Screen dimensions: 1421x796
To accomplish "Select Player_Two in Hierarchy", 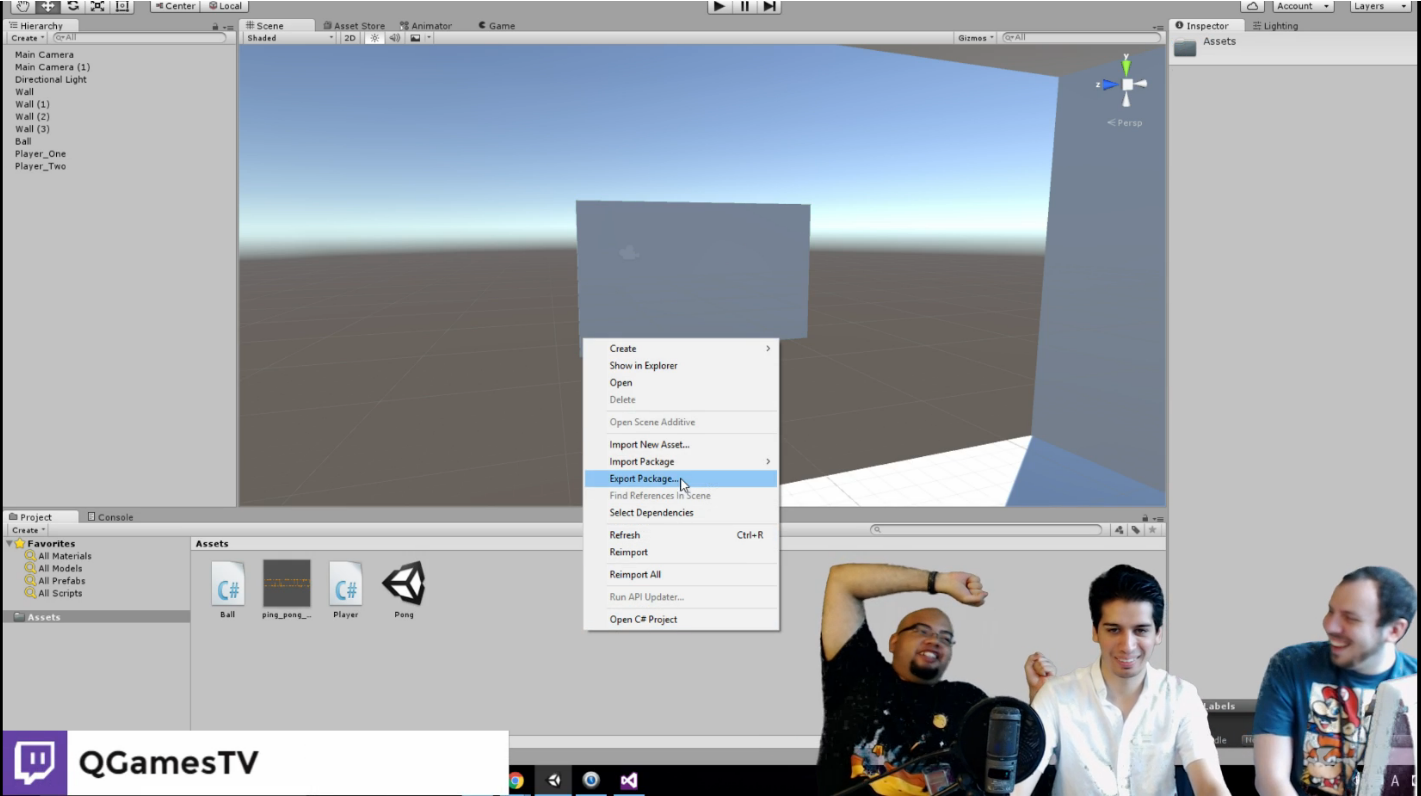I will click(40, 167).
